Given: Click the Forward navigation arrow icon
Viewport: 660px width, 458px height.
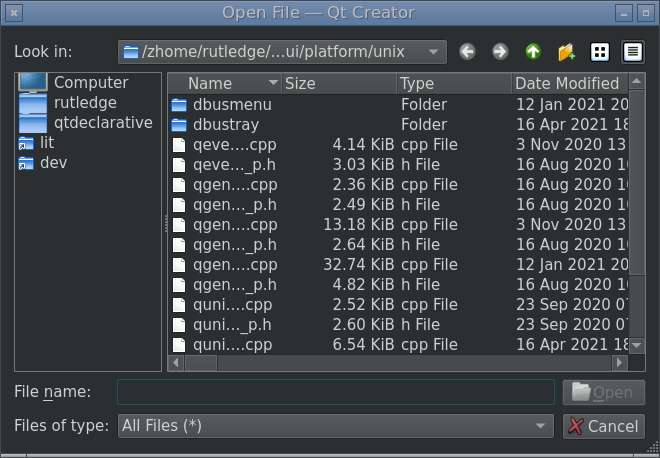Looking at the screenshot, I should pyautogui.click(x=500, y=52).
